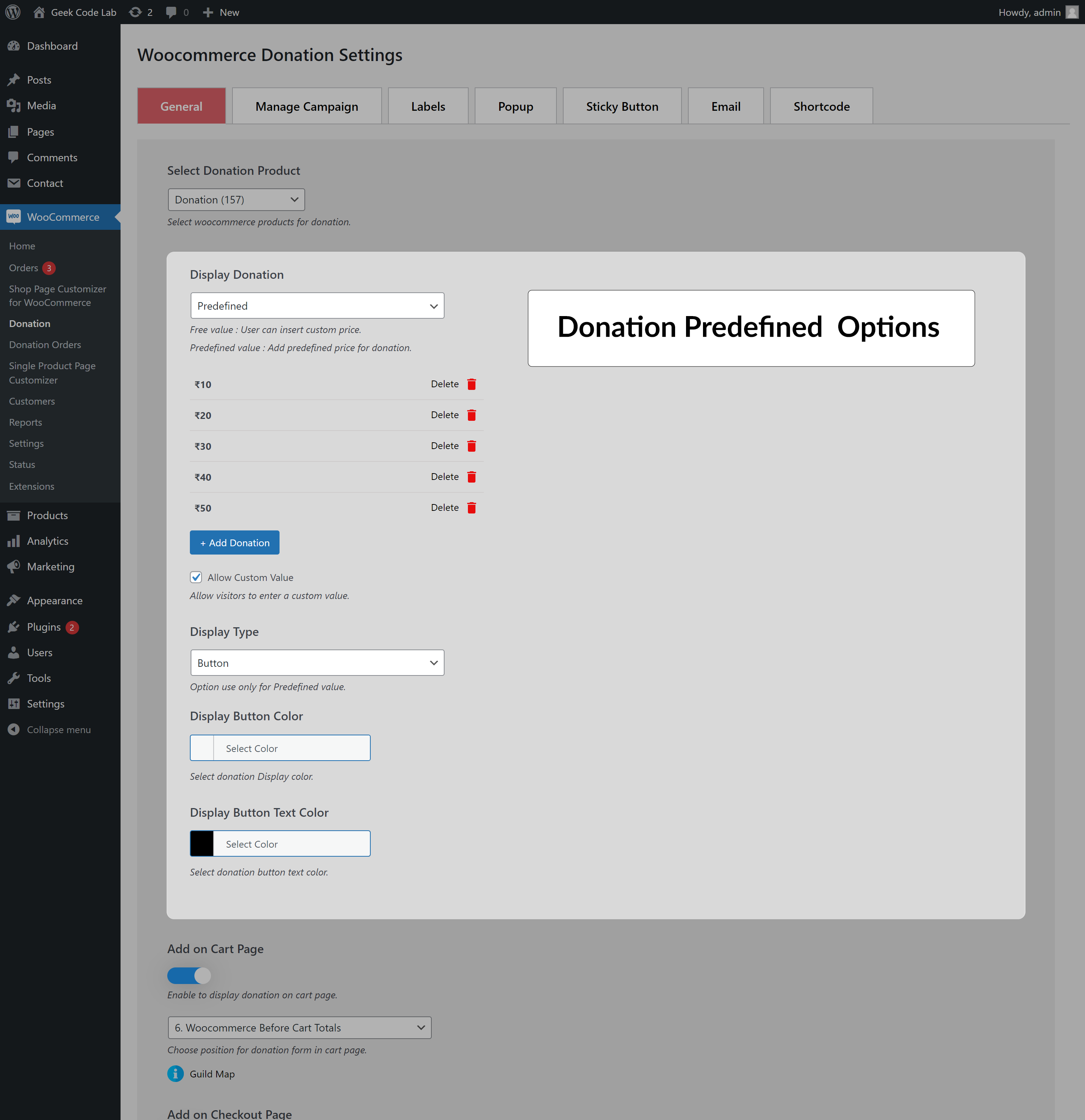Click the Delete text for ₹10
1085x1120 pixels.
[x=445, y=384]
